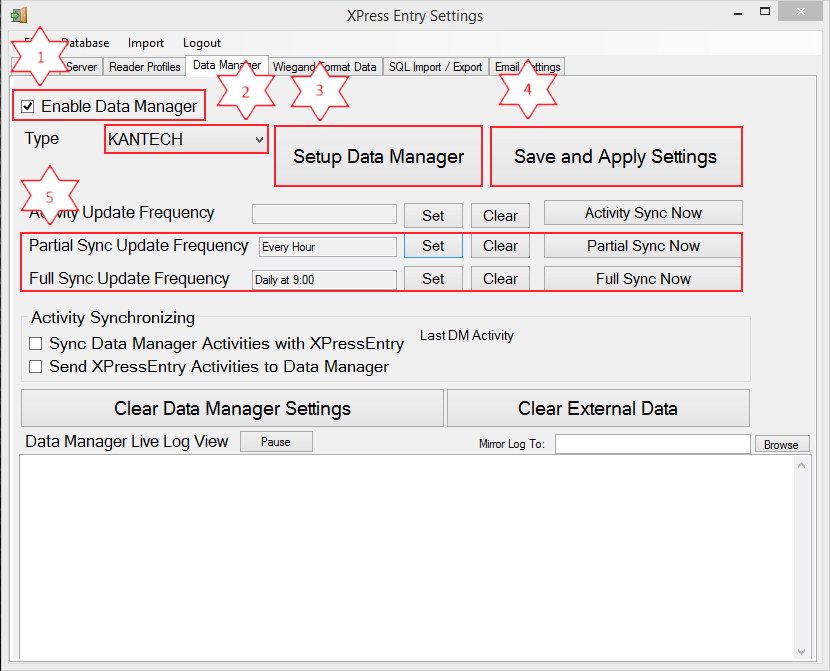The height and width of the screenshot is (671, 830).
Task: Click the 'XPress Entry Settings' window title
Action: (x=415, y=16)
